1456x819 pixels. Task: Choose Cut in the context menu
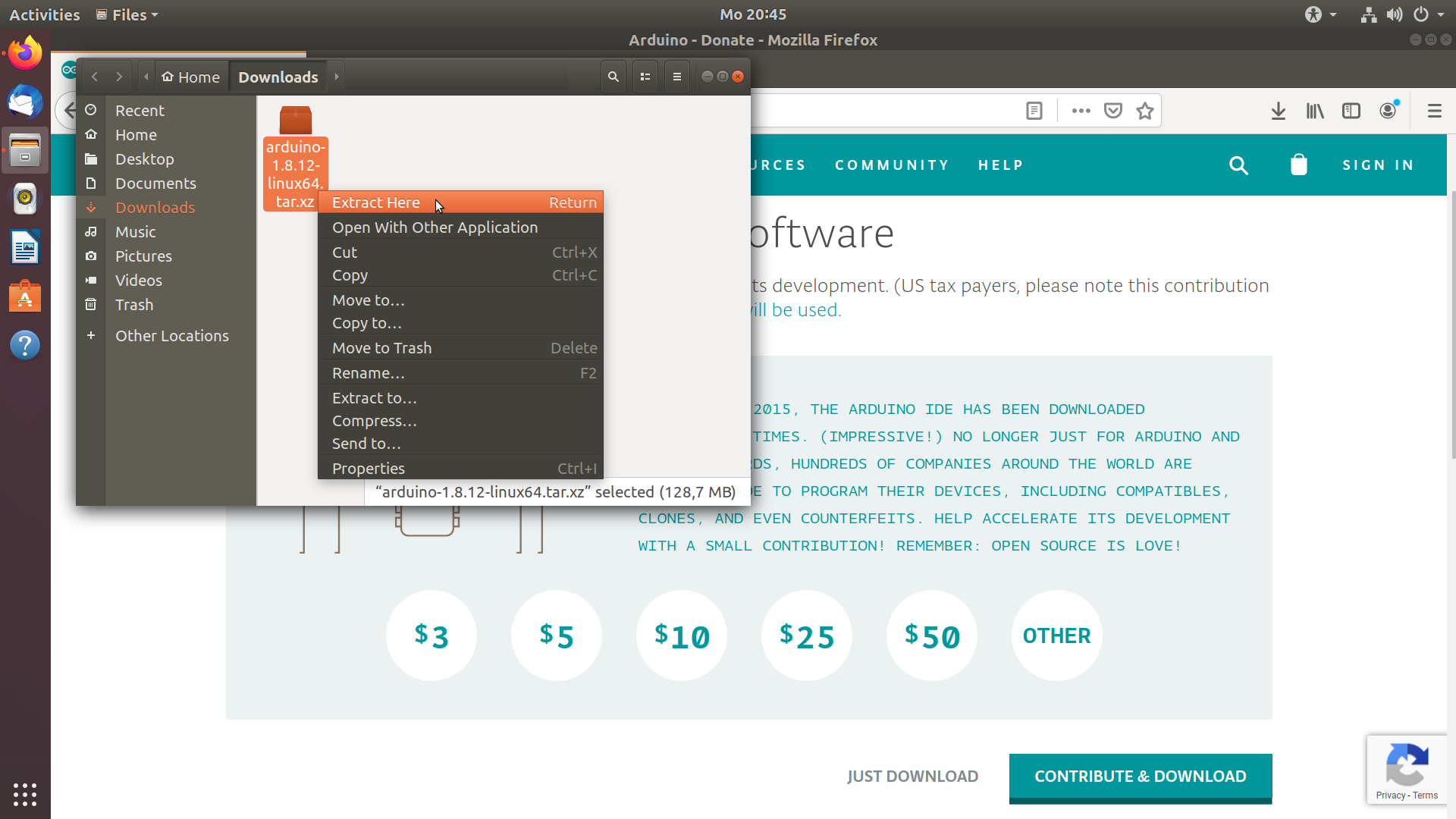461,253
